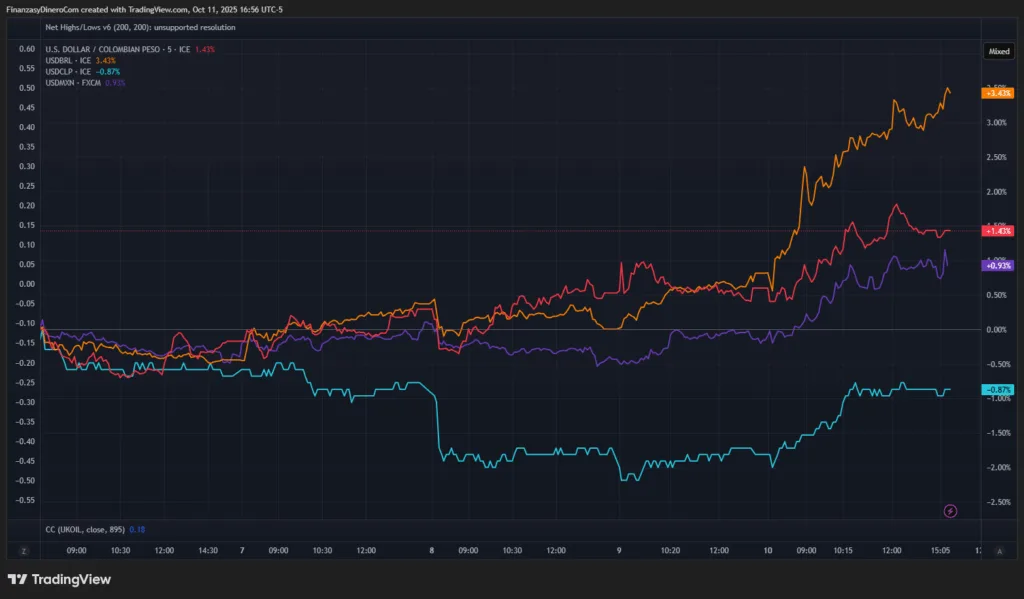The image size is (1024, 599).
Task: Click the Z timezone icon at bottom left
Action: (x=23, y=551)
